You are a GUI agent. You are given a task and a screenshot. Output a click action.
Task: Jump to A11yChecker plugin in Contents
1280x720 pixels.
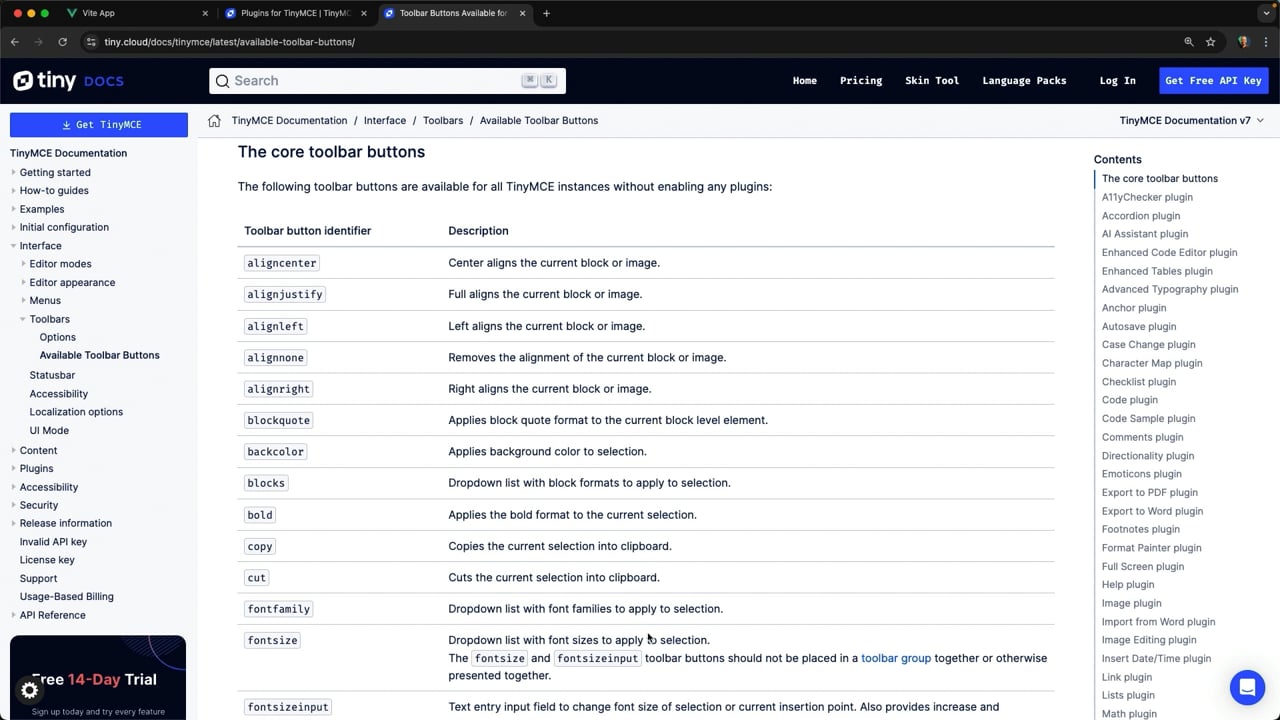(1147, 197)
